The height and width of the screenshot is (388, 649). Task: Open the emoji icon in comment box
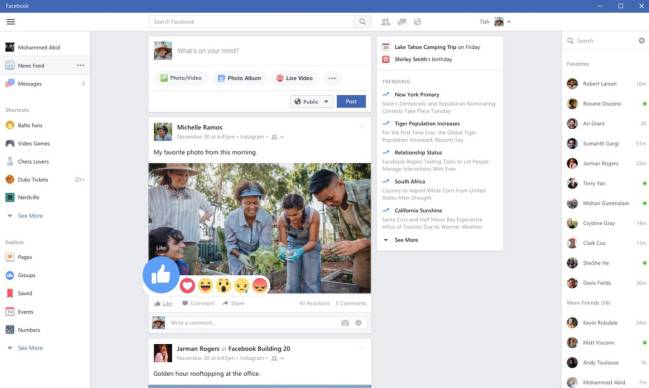coord(358,323)
